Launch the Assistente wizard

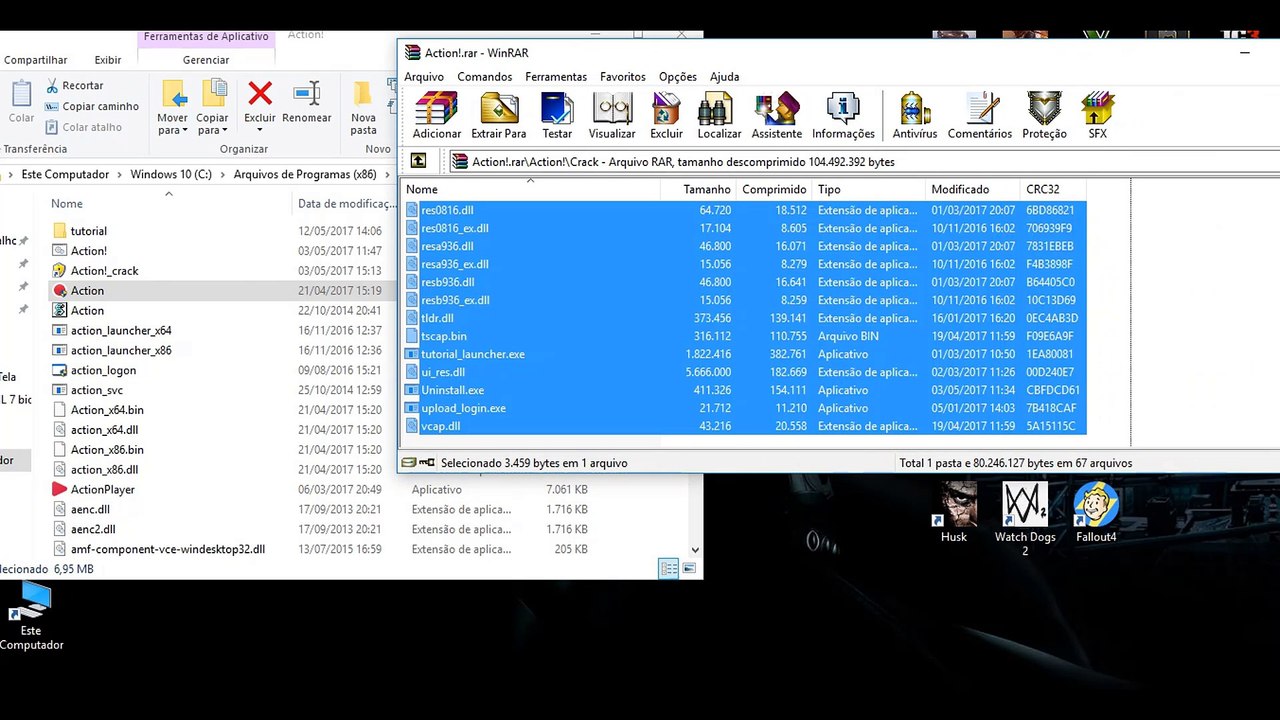[x=777, y=116]
